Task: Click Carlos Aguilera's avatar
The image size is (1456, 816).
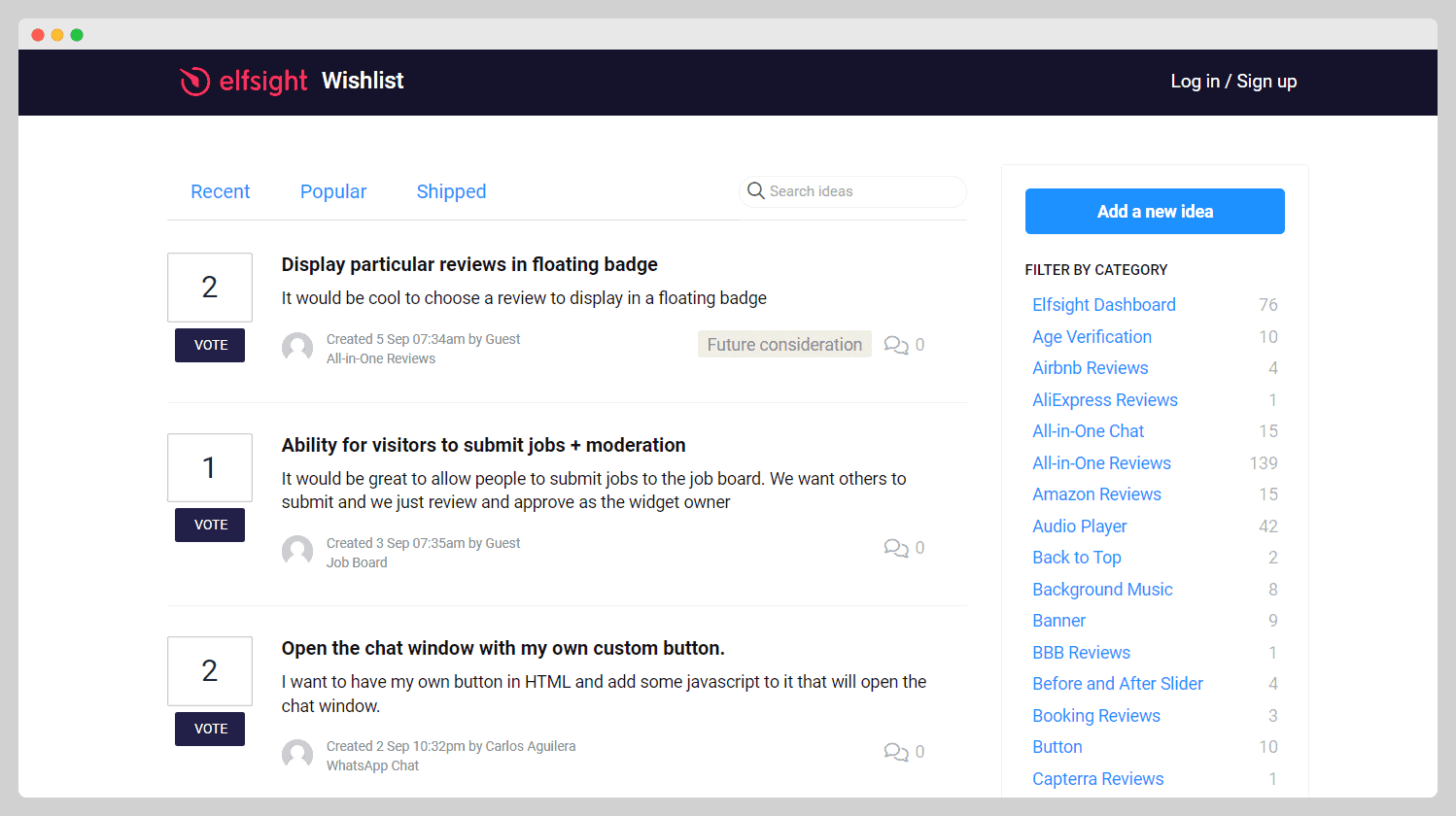Action: click(x=297, y=755)
